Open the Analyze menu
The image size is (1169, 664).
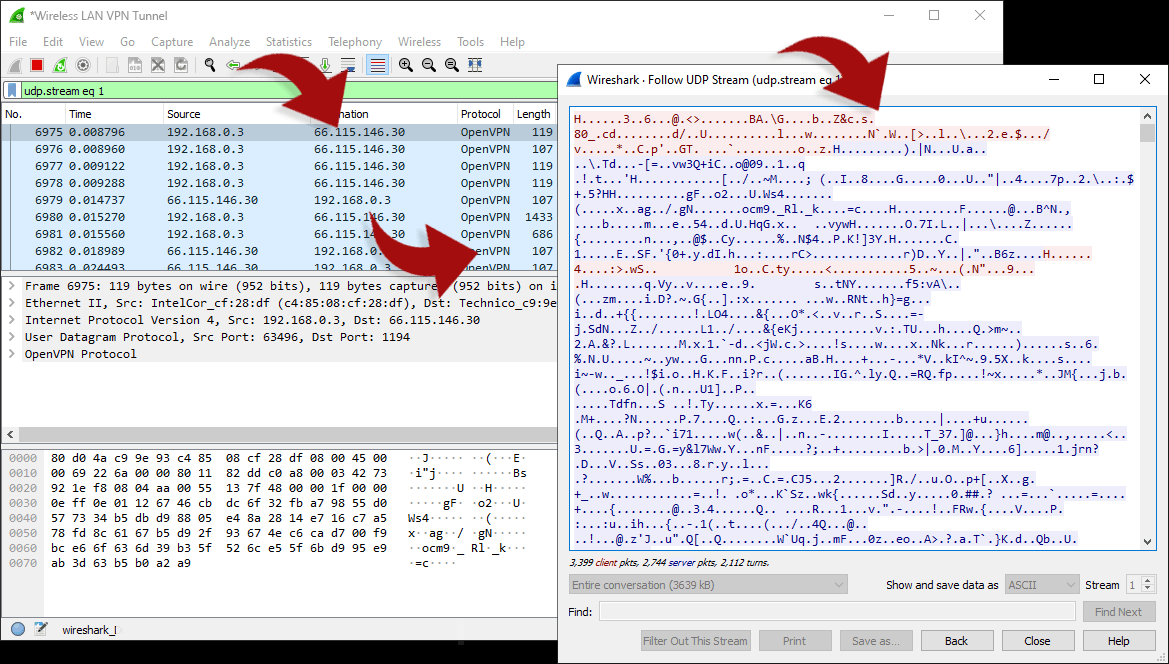[x=229, y=42]
